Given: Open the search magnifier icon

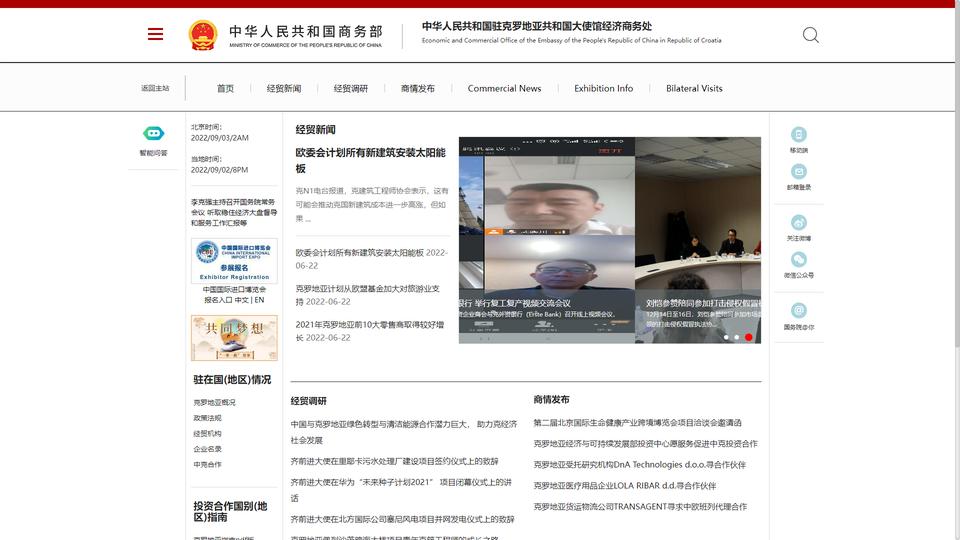Looking at the screenshot, I should pos(811,35).
